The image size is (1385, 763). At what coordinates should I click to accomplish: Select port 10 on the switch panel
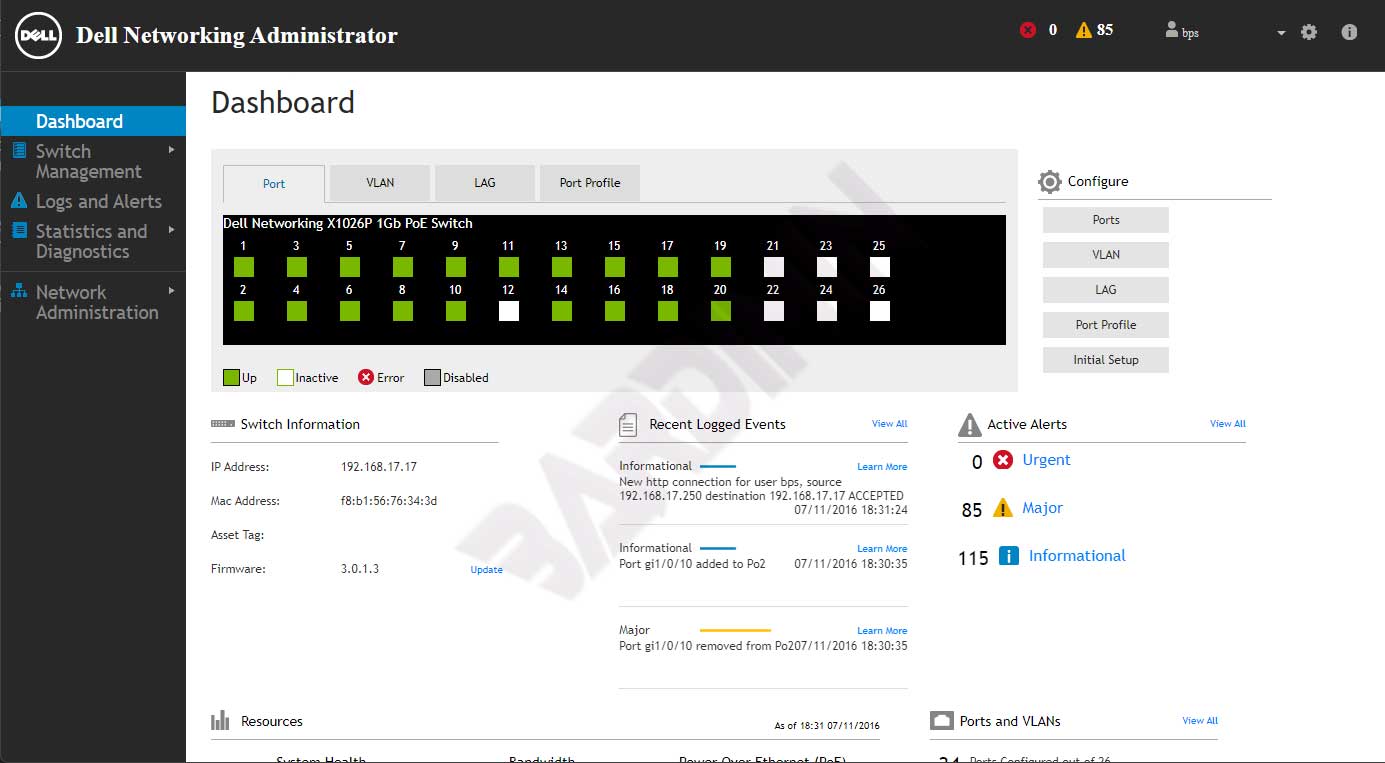tap(456, 311)
